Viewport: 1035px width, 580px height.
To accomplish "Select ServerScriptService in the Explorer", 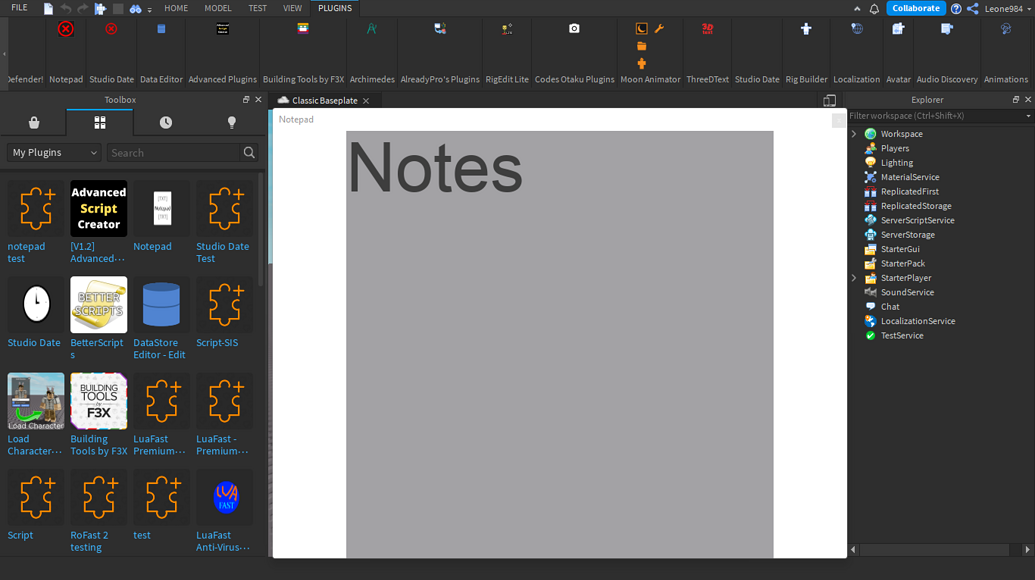I will (917, 220).
